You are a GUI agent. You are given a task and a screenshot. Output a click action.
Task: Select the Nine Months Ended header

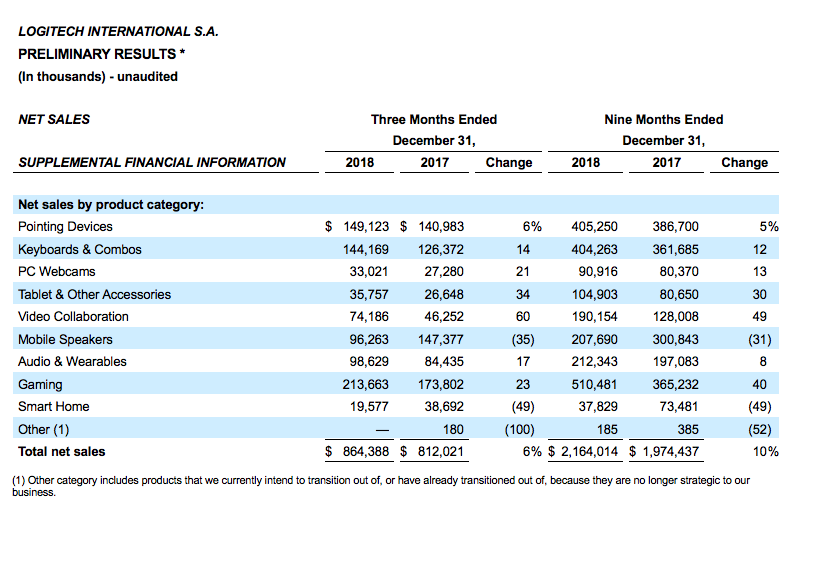[x=663, y=120]
